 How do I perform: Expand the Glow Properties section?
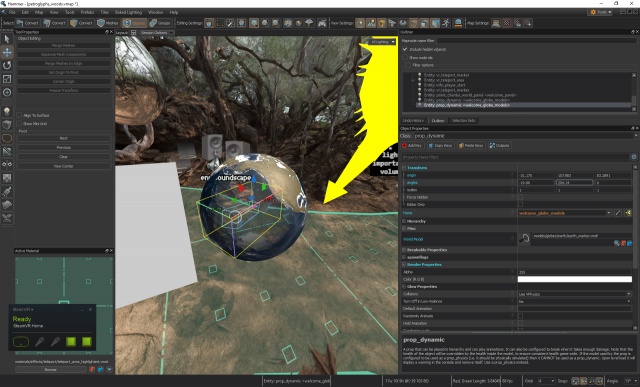tap(404, 287)
